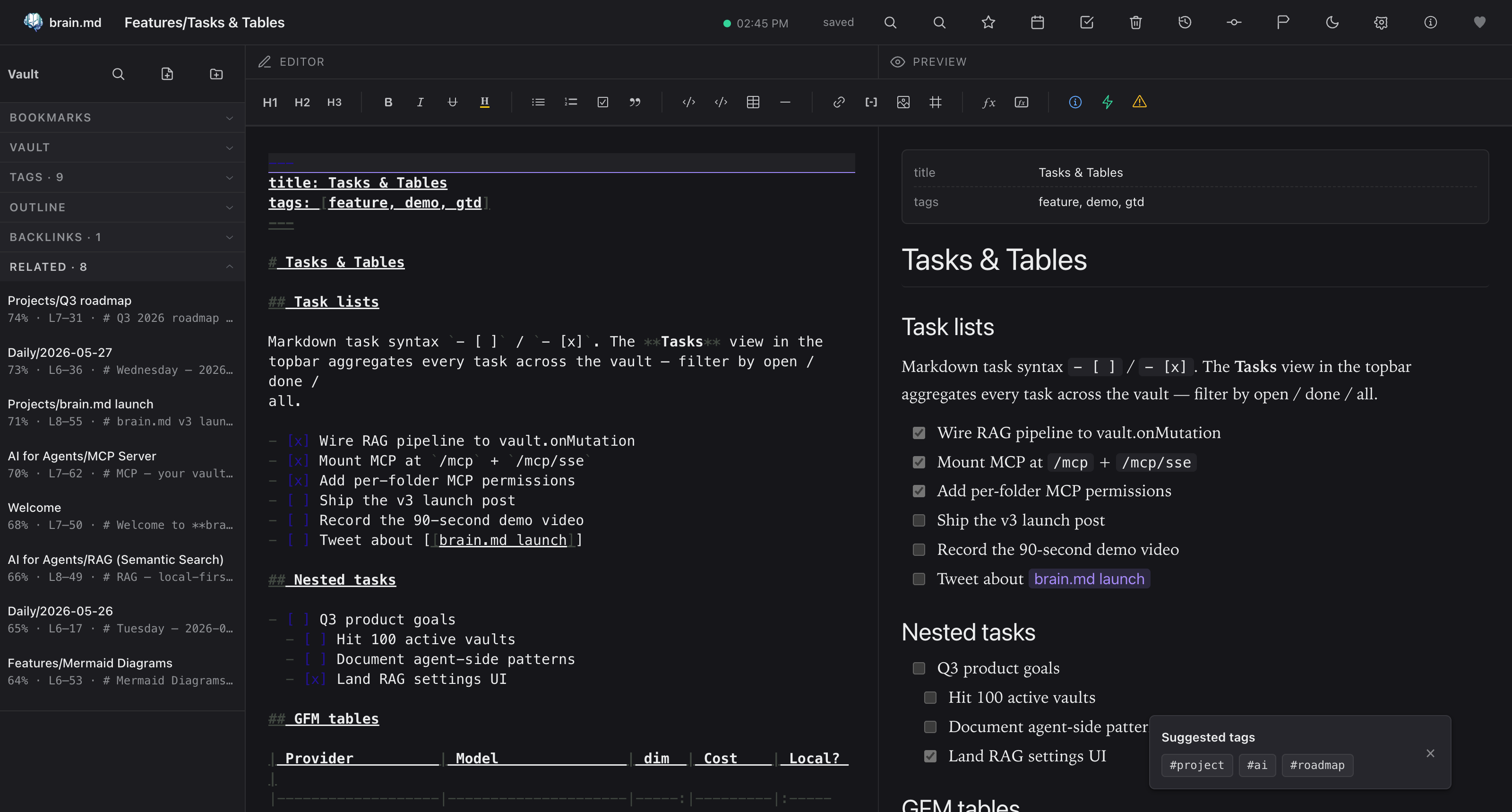This screenshot has height=812, width=1512.
Task: Click the gray info icon in the top bar
Action: [1430, 22]
